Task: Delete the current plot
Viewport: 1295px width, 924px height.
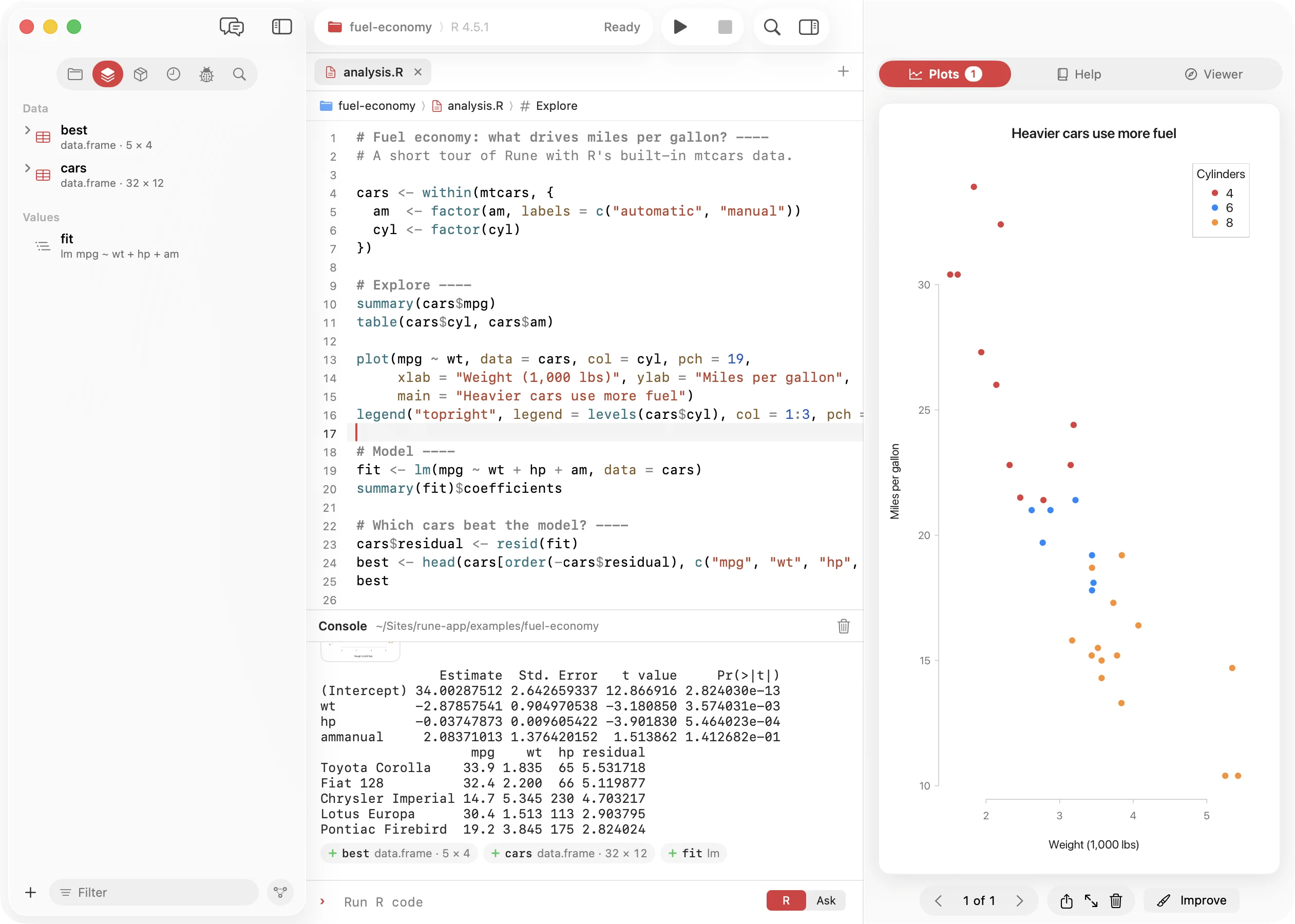Action: [x=1116, y=901]
